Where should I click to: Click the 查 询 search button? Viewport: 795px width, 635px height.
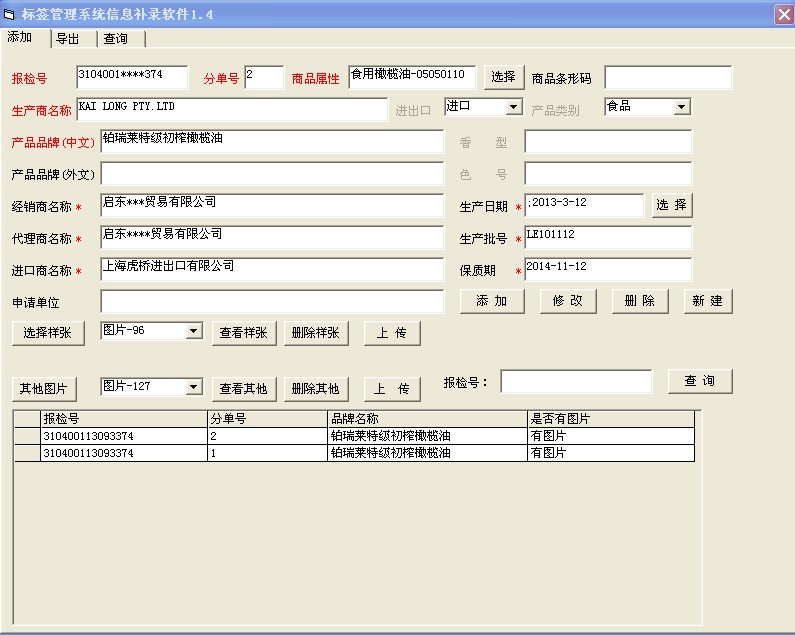[700, 381]
